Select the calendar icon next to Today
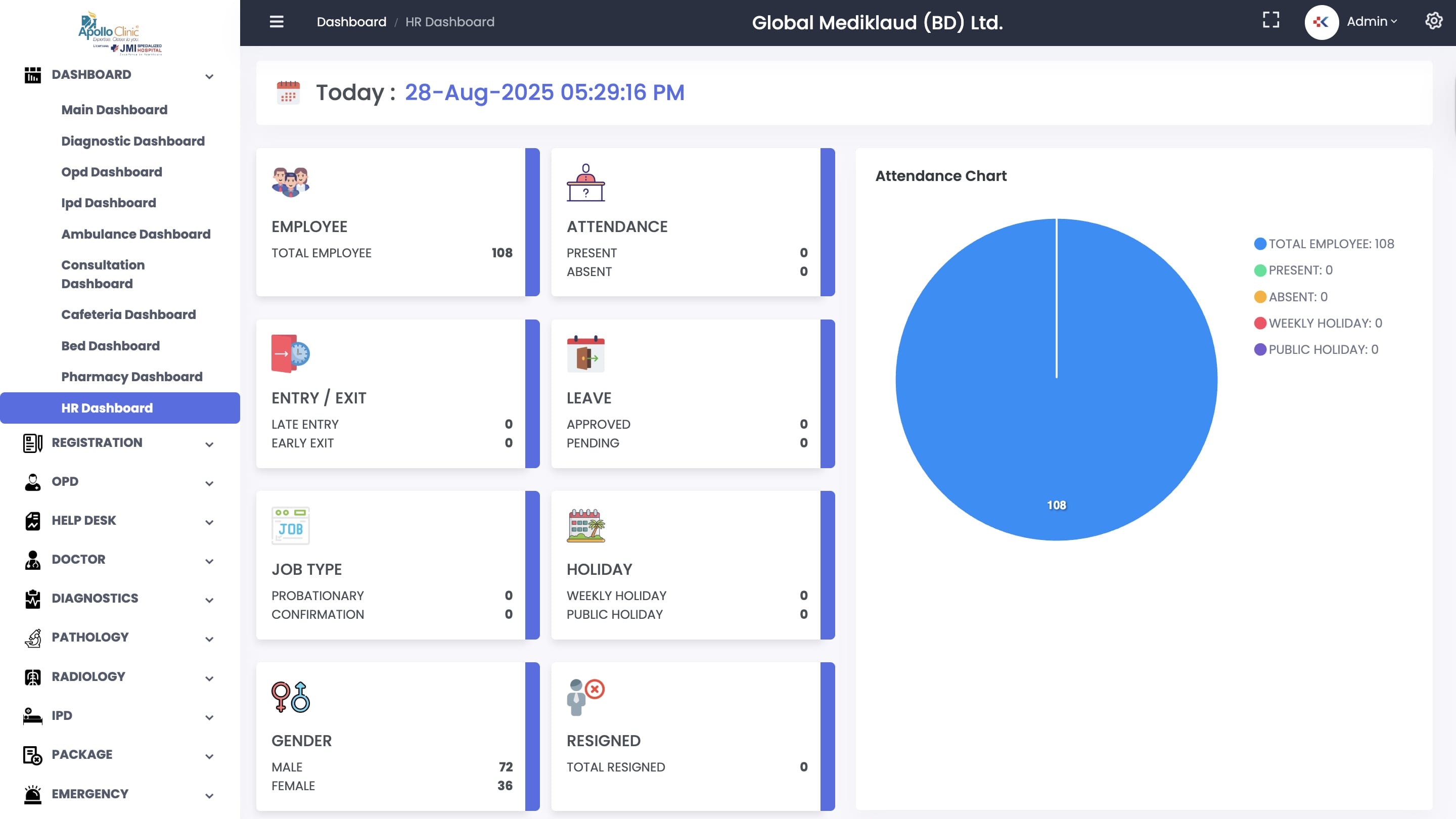1456x819 pixels. point(289,93)
